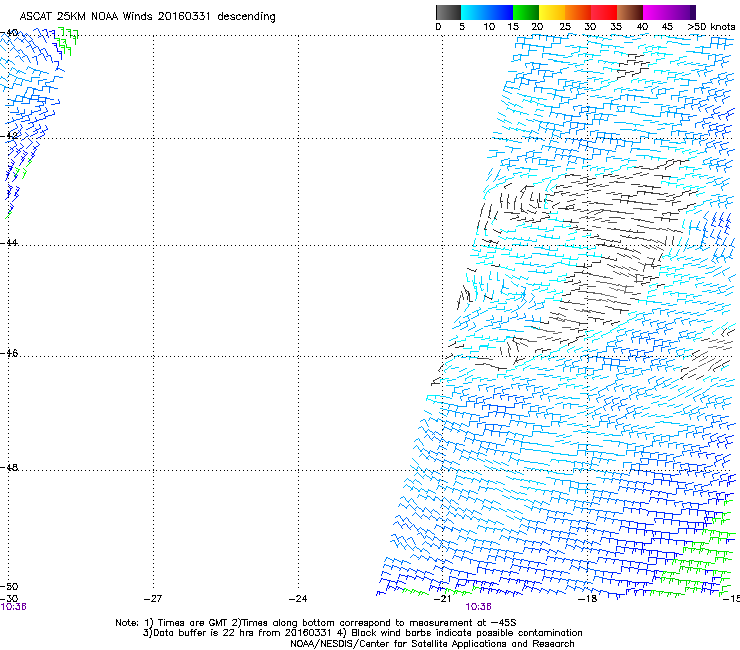Click the '-18' longitude axis label
The image size is (740, 650).
pos(588,599)
